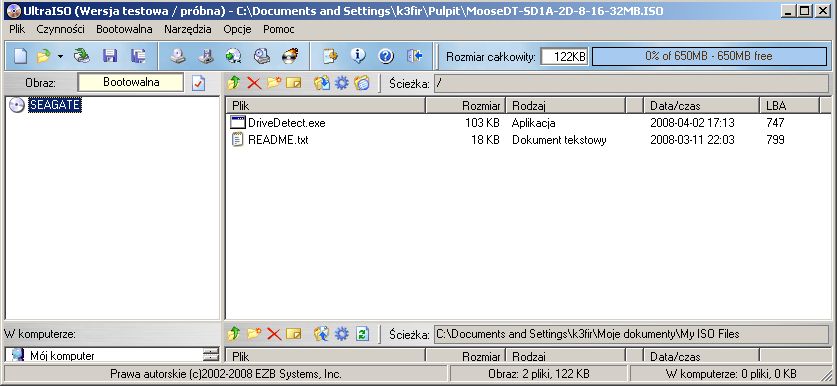Viewport: 837px width, 386px height.
Task: Open the Narzędzia menu
Action: pyautogui.click(x=188, y=29)
